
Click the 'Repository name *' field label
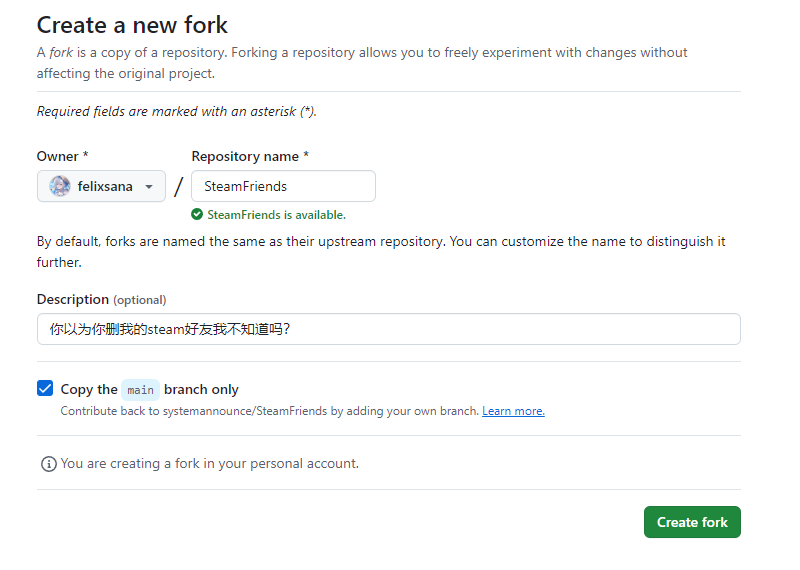[250, 156]
